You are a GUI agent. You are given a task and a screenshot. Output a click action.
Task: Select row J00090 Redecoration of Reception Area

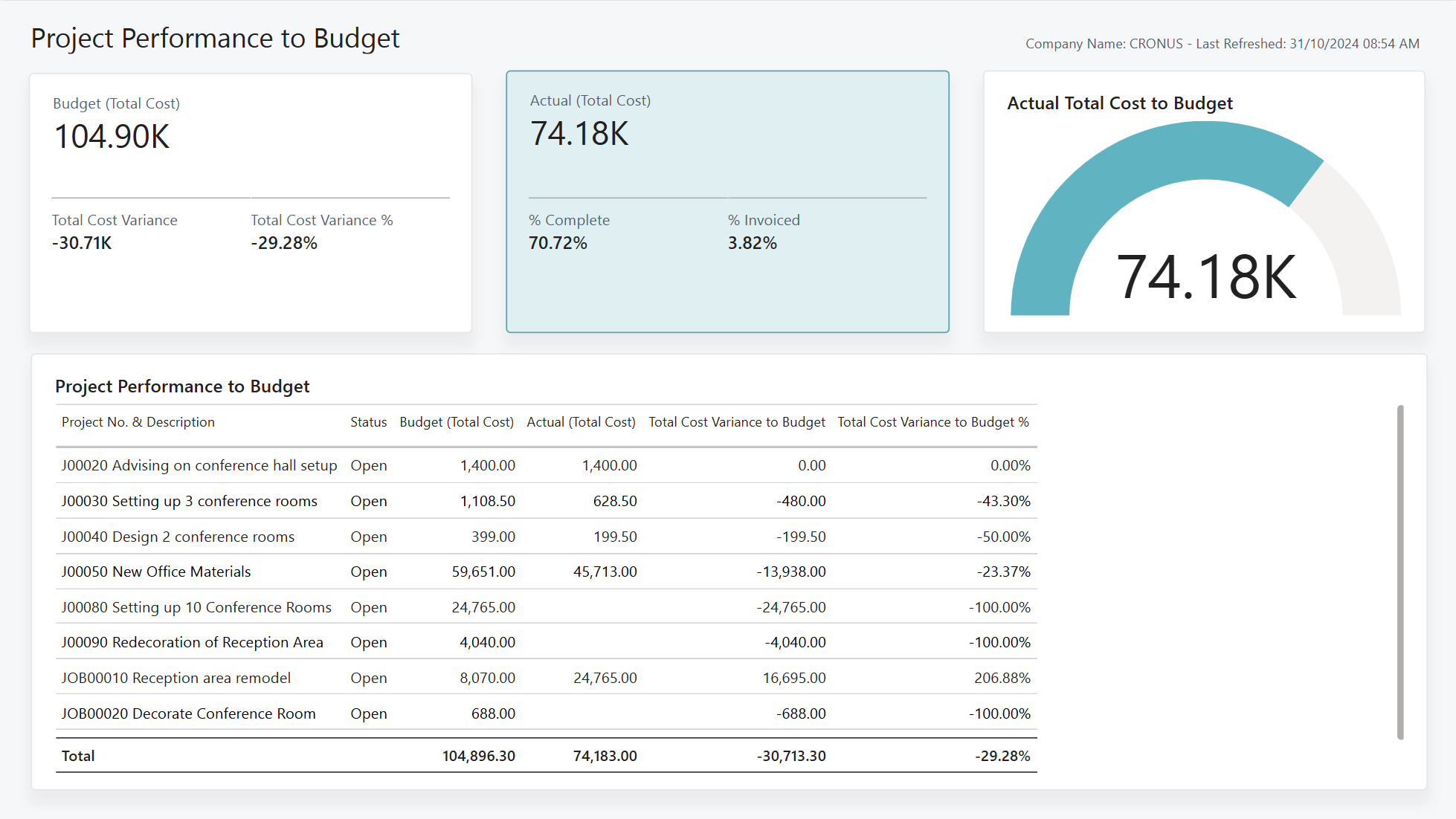click(x=546, y=642)
